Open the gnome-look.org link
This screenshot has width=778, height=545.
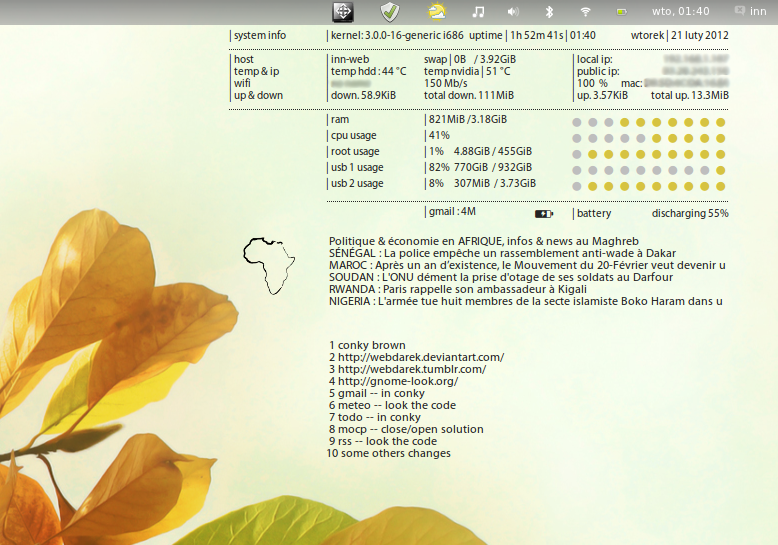pyautogui.click(x=398, y=381)
